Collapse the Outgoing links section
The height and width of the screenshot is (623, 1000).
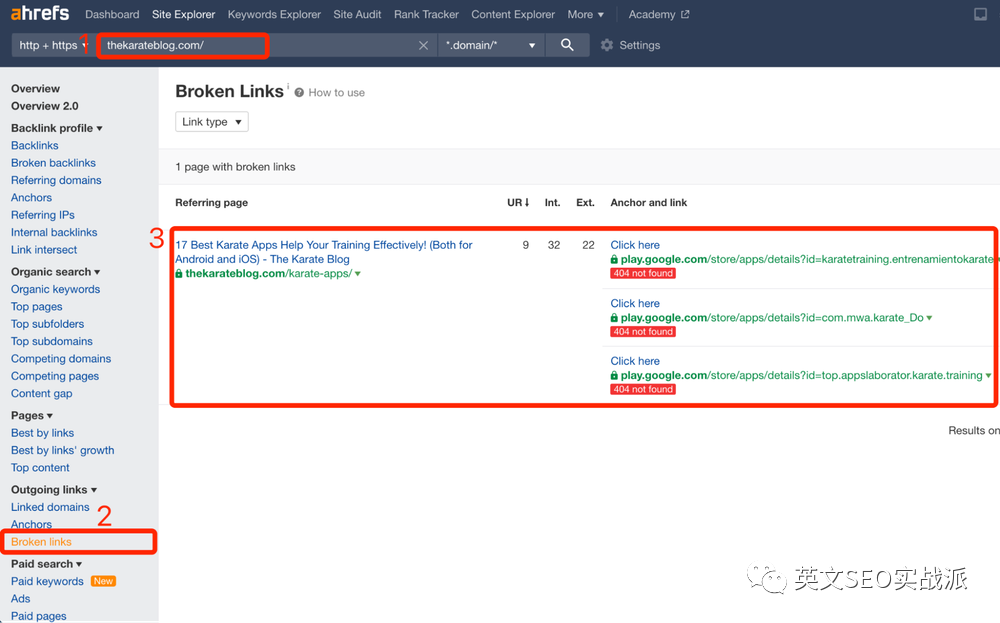(x=54, y=490)
